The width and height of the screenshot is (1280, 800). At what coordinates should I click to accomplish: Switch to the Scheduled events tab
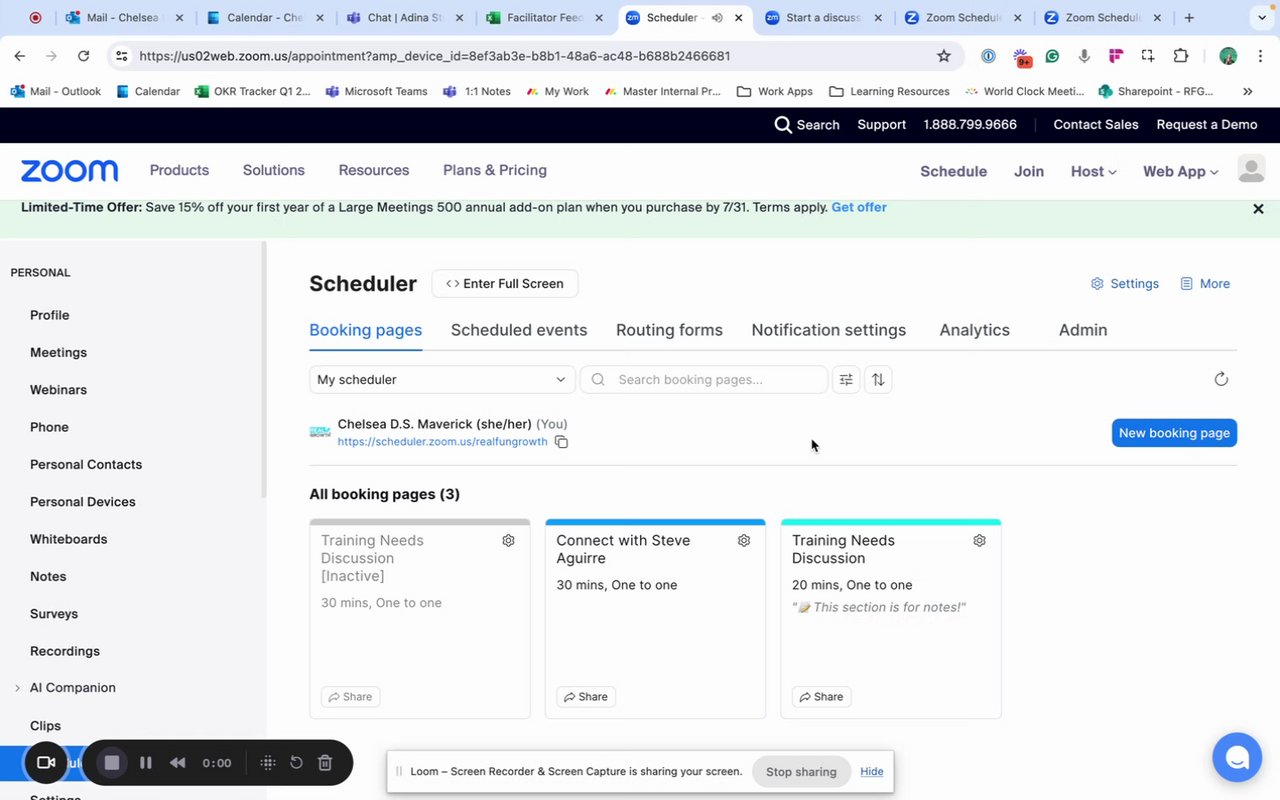(519, 330)
